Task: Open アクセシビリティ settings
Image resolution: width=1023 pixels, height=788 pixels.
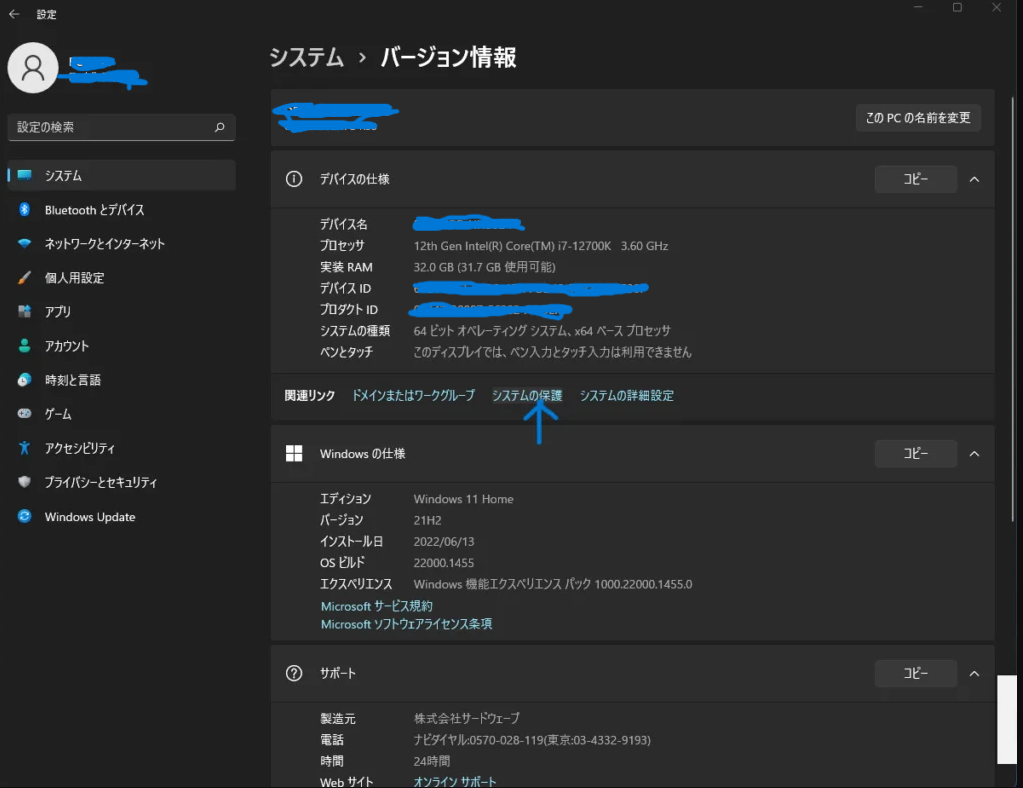Action: pyautogui.click(x=121, y=448)
